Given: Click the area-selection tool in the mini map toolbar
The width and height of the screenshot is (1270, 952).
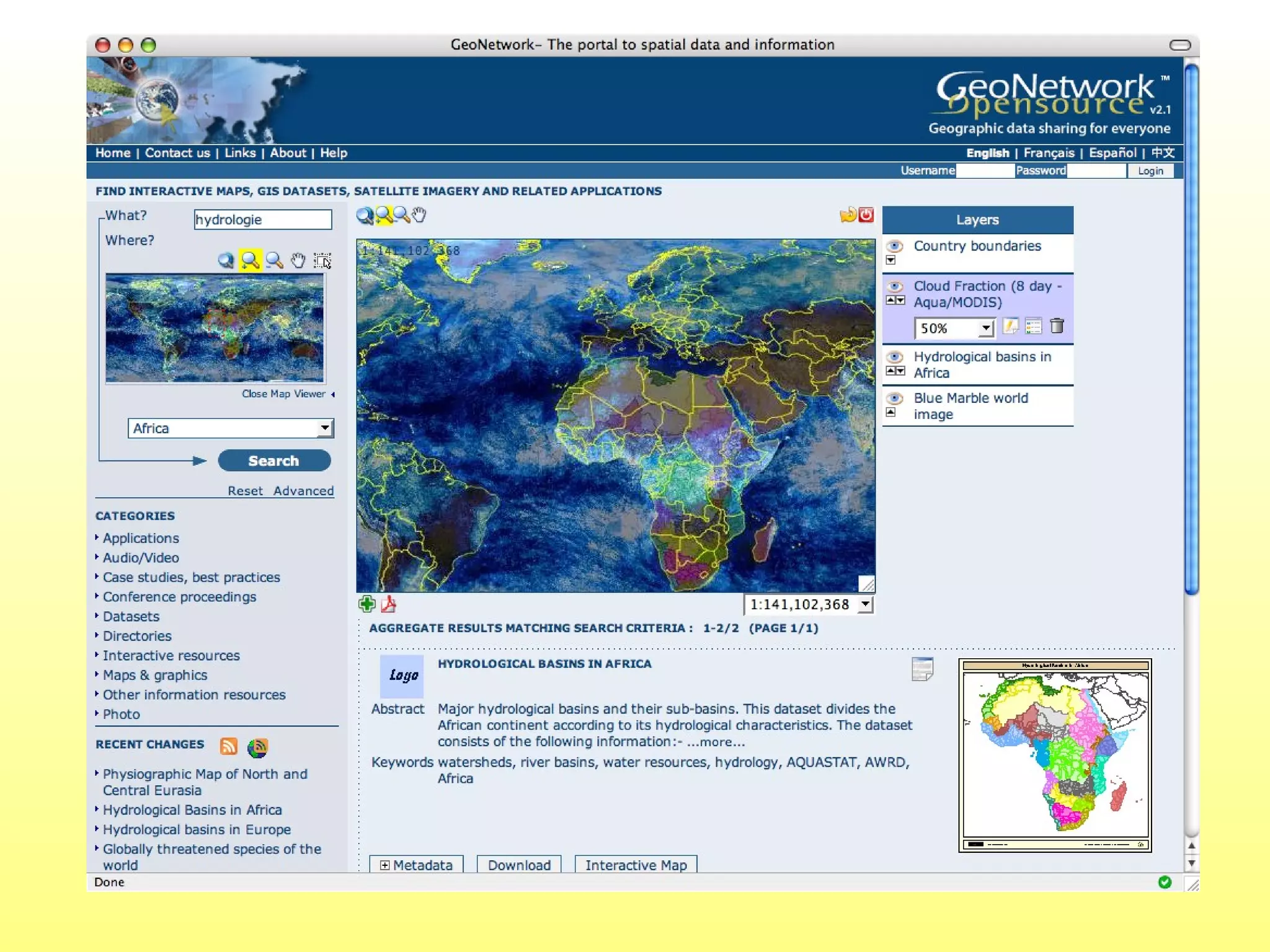Looking at the screenshot, I should pyautogui.click(x=322, y=260).
